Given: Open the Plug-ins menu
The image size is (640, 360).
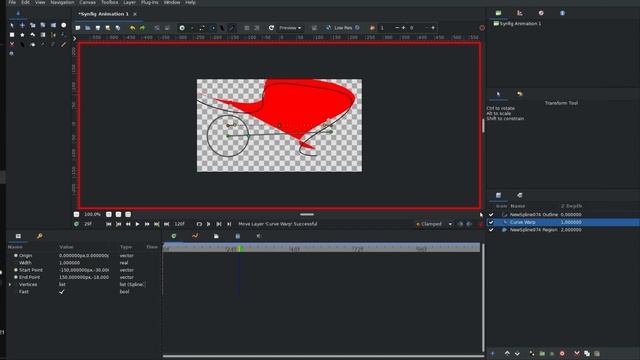Looking at the screenshot, I should pyautogui.click(x=150, y=2).
